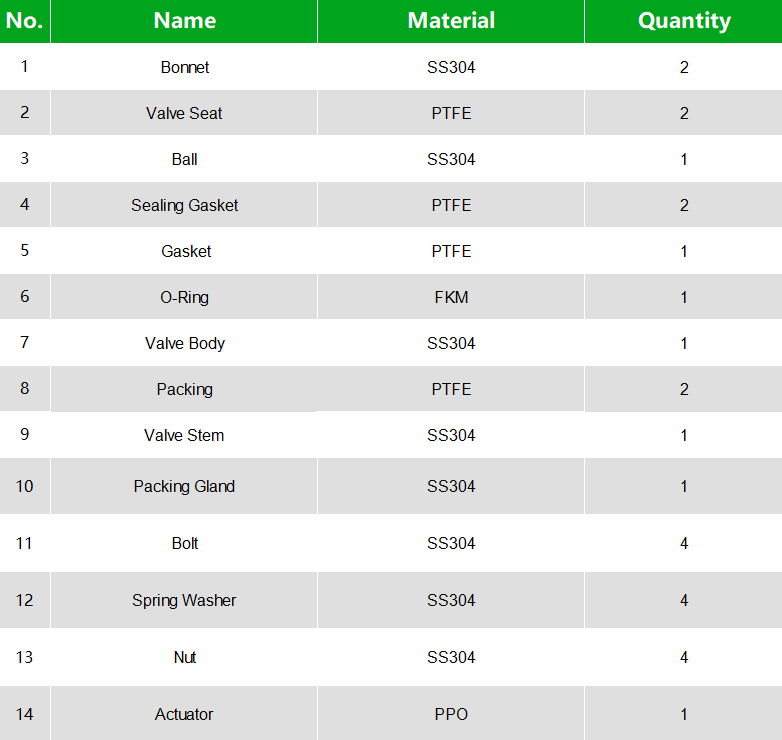Select the O-Ring name cell
Image resolution: width=782 pixels, height=740 pixels.
point(185,297)
